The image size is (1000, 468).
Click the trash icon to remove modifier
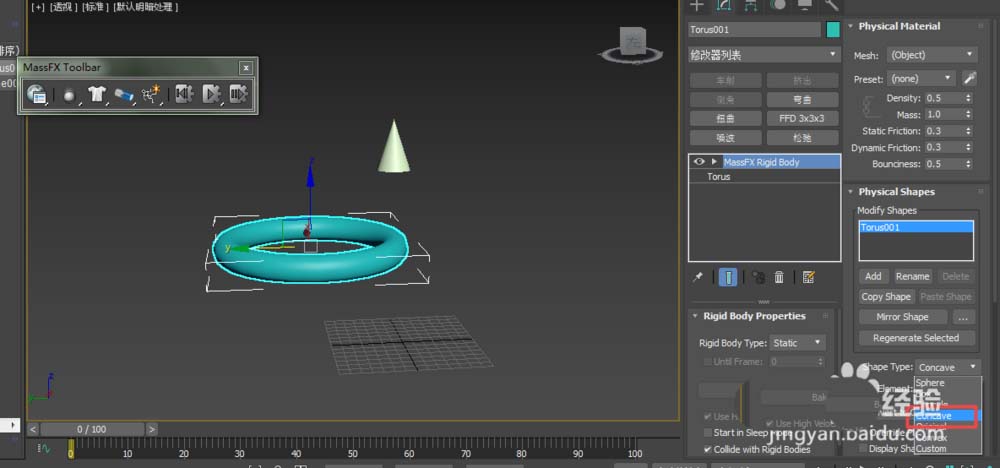778,277
